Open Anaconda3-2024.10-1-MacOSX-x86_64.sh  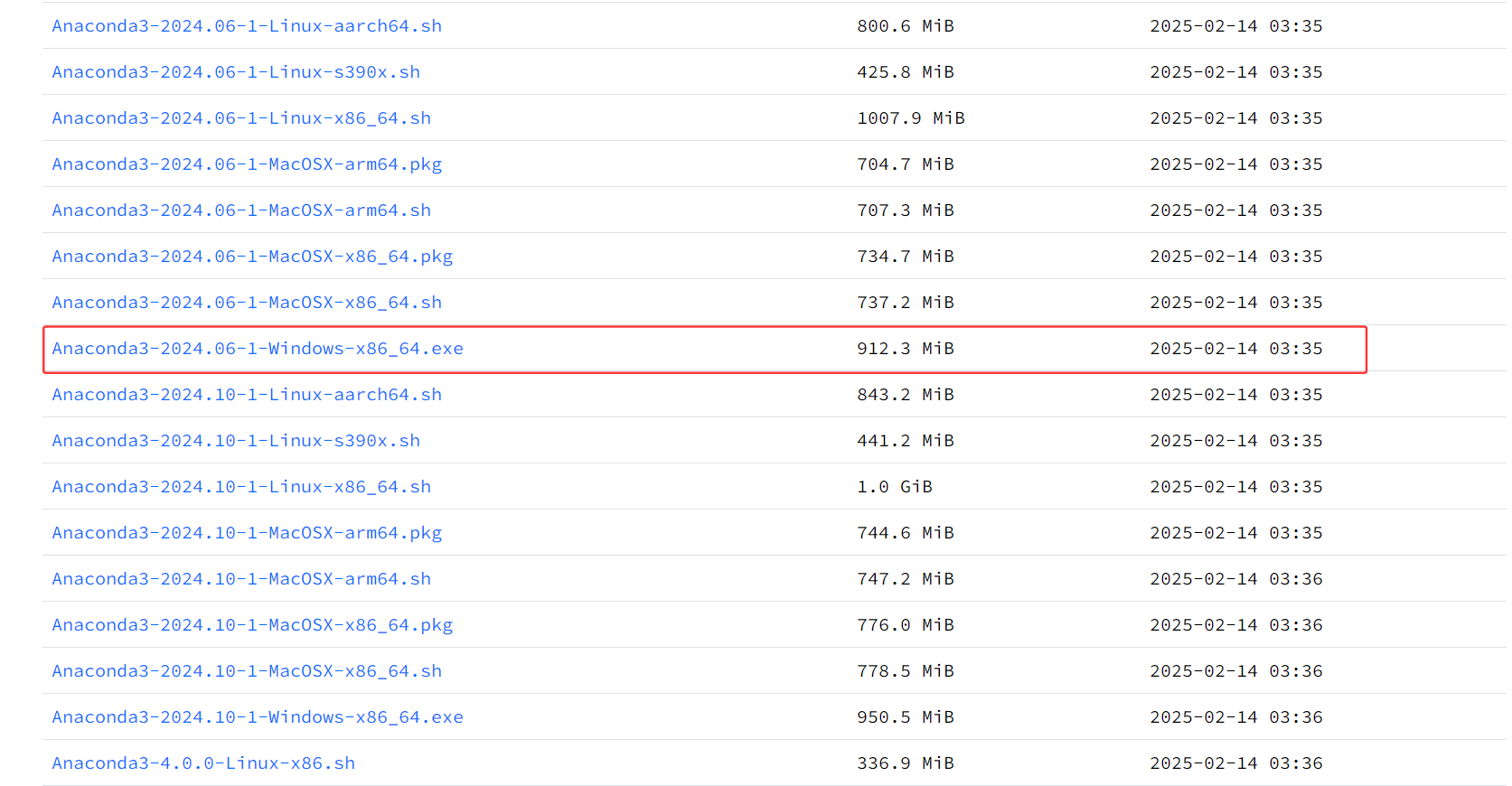click(247, 671)
